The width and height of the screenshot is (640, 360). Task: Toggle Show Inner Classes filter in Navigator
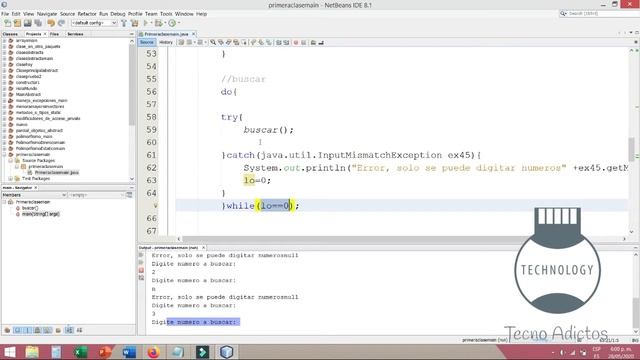pyautogui.click(x=47, y=330)
